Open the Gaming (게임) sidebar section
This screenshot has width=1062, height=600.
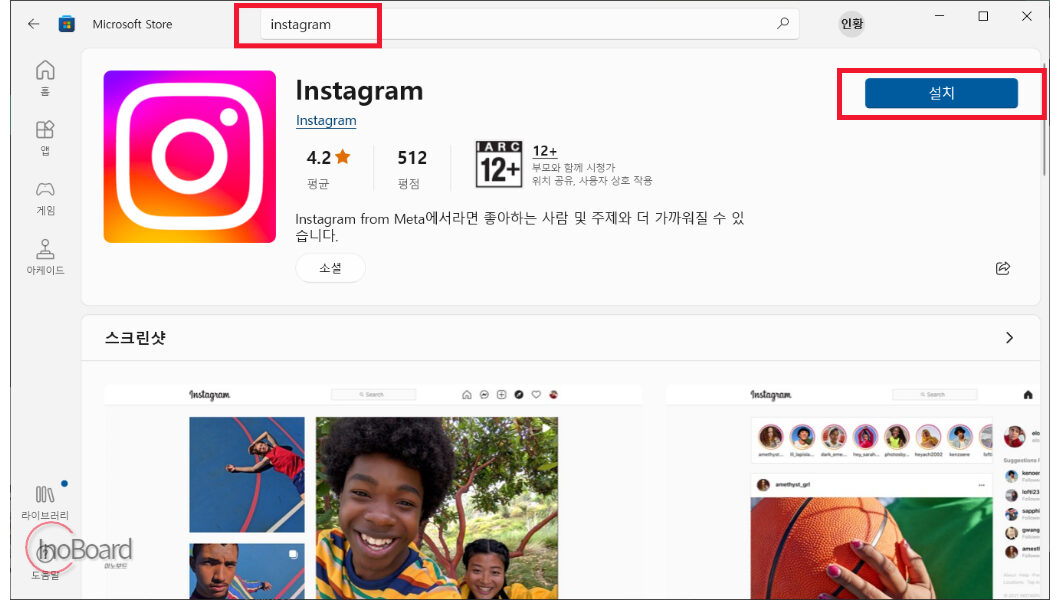pyautogui.click(x=45, y=198)
